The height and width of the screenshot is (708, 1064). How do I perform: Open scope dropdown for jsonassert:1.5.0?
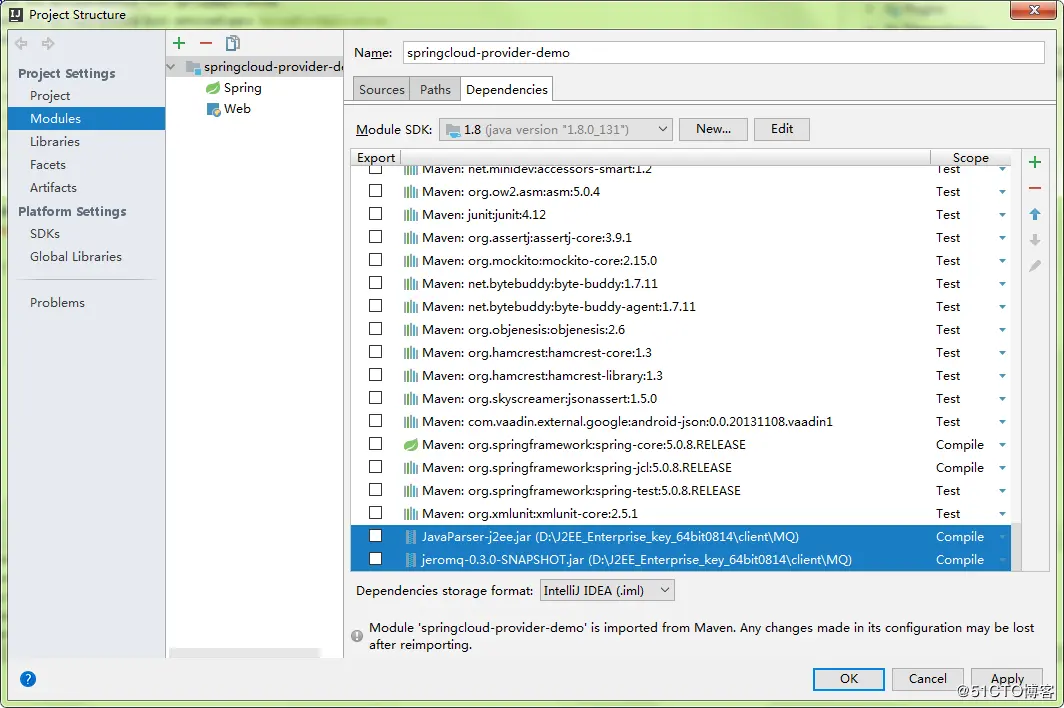click(x=1002, y=399)
